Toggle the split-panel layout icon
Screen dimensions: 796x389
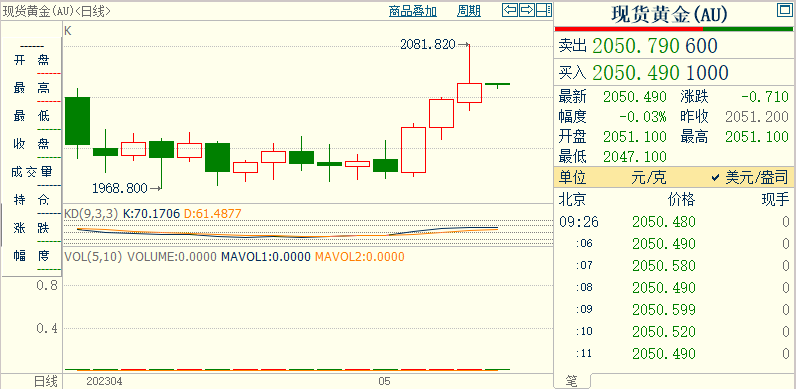[544, 10]
